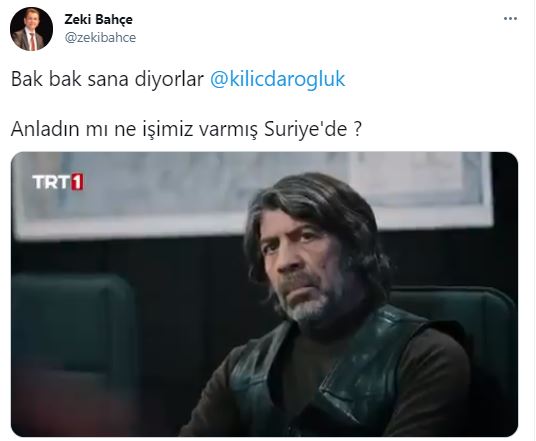The image size is (536, 441).
Task: Open the three-dot more options menu
Action: [x=510, y=19]
